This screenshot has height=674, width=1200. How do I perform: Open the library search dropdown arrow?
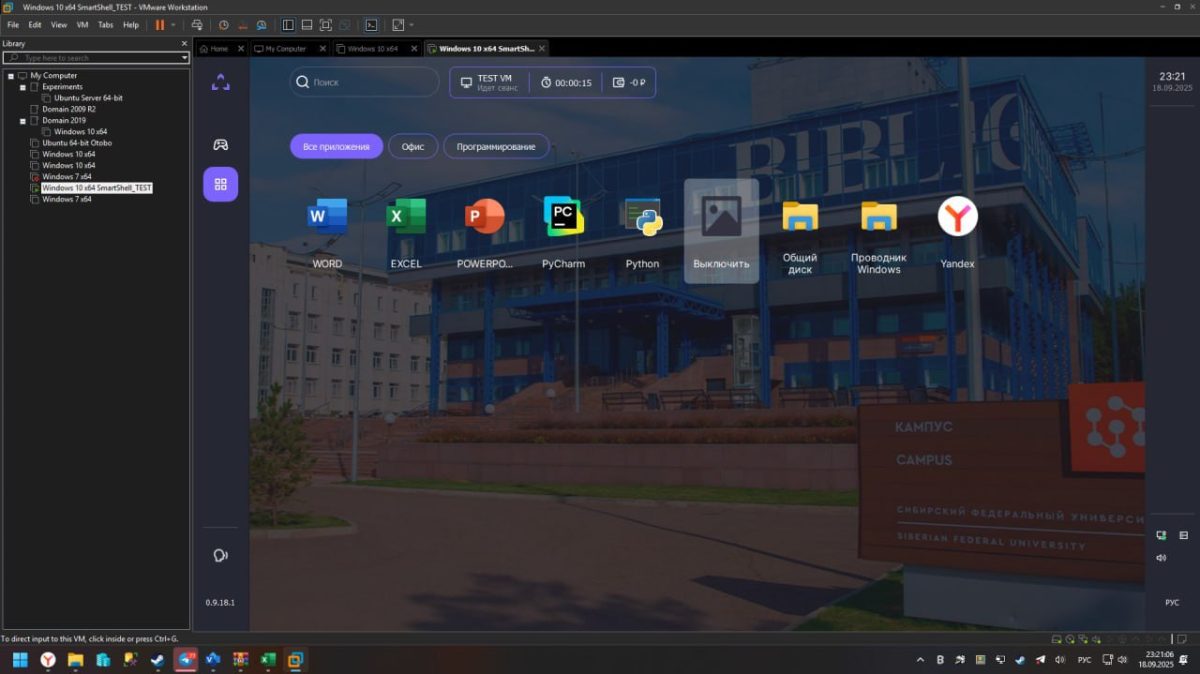[x=184, y=58]
